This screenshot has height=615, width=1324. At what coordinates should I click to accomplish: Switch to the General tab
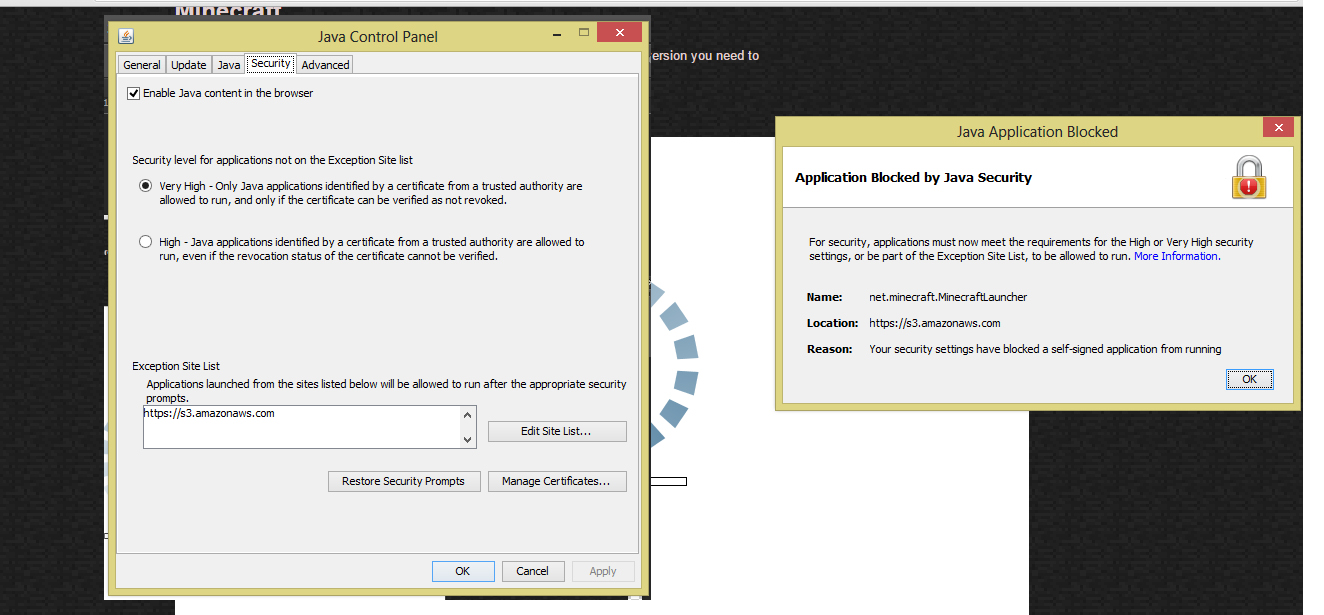click(x=142, y=65)
